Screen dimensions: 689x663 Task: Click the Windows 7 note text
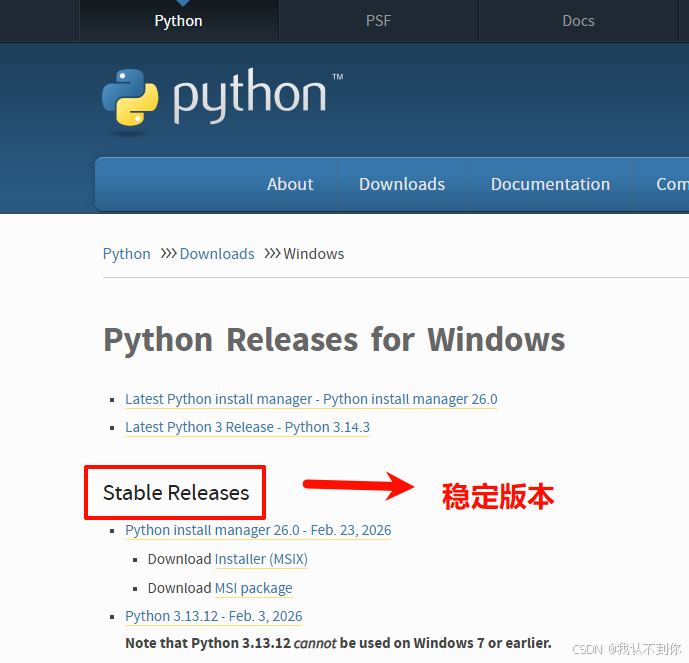(x=338, y=643)
